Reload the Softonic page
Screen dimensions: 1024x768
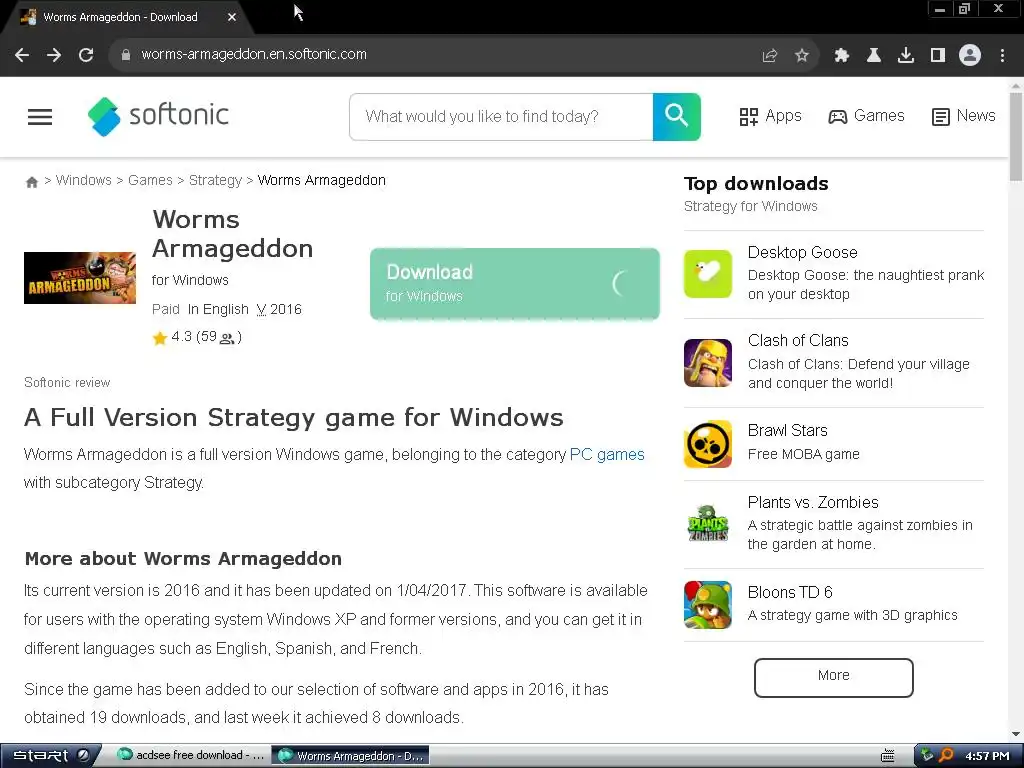[86, 55]
